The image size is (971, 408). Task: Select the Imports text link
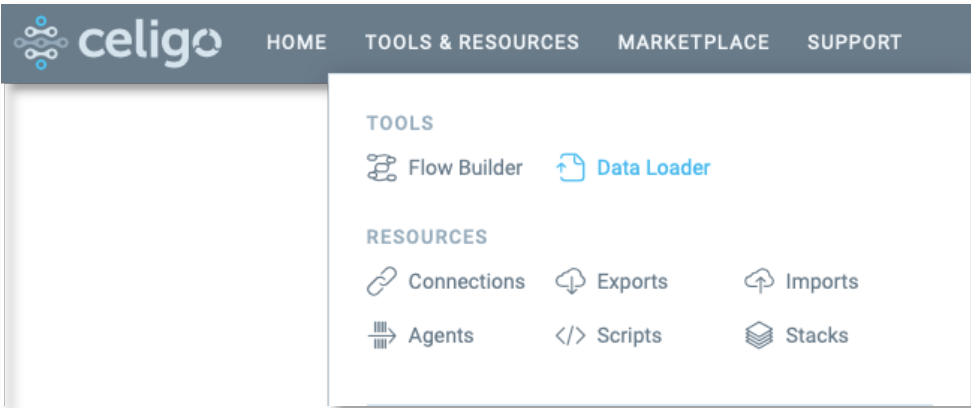pos(822,282)
